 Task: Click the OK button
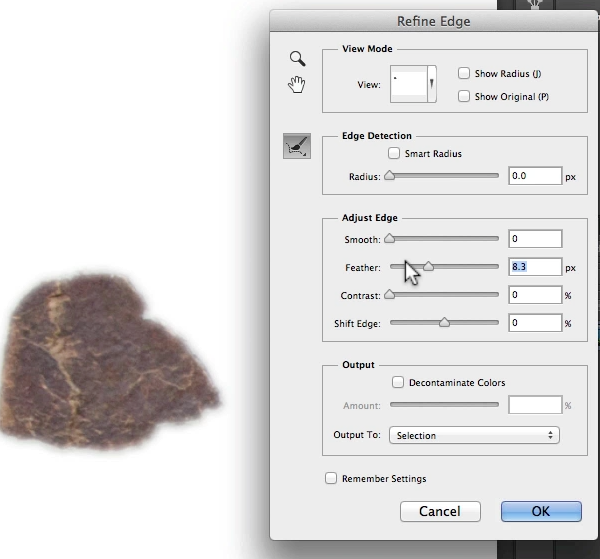540,511
